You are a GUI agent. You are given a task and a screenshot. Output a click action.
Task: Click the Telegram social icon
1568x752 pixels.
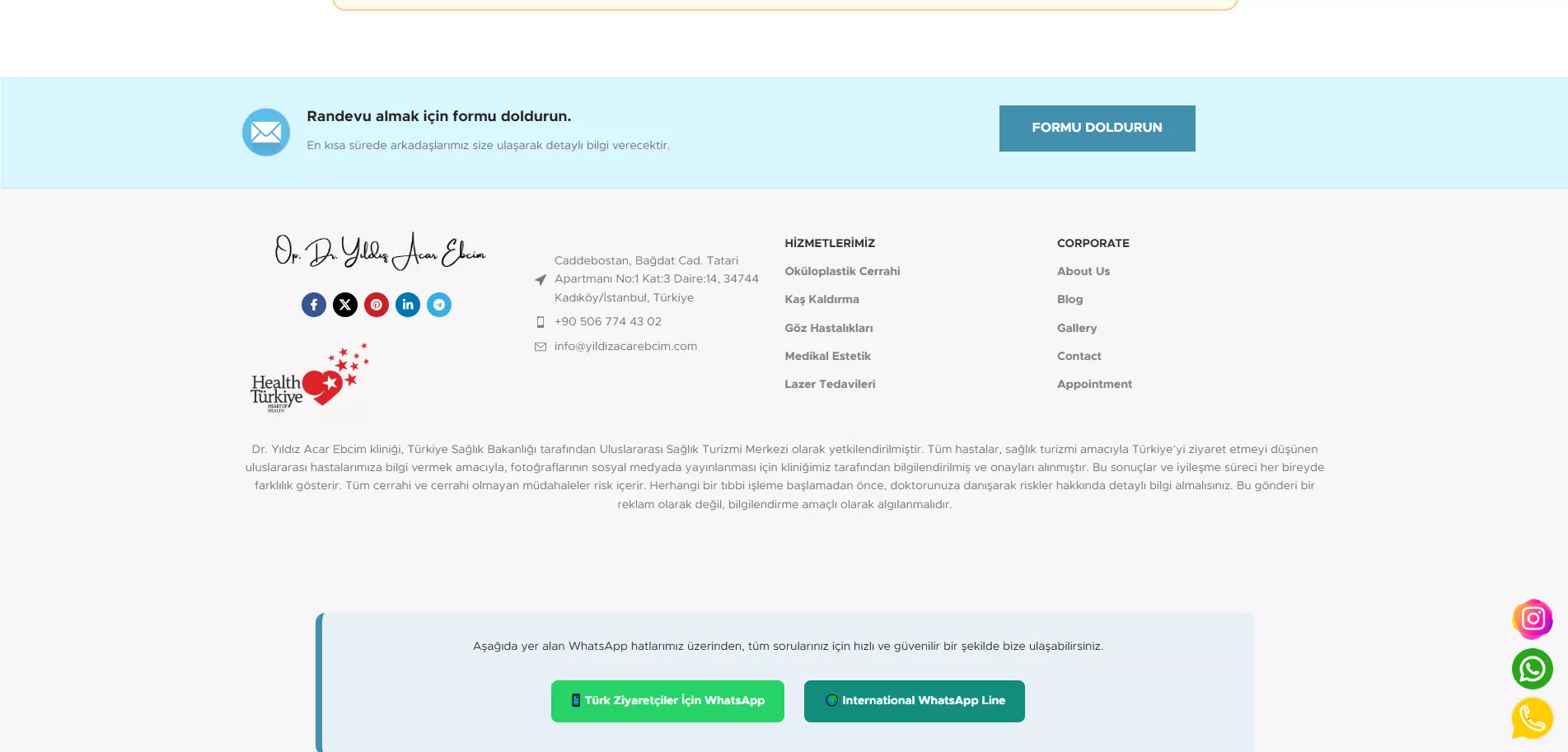click(x=439, y=305)
